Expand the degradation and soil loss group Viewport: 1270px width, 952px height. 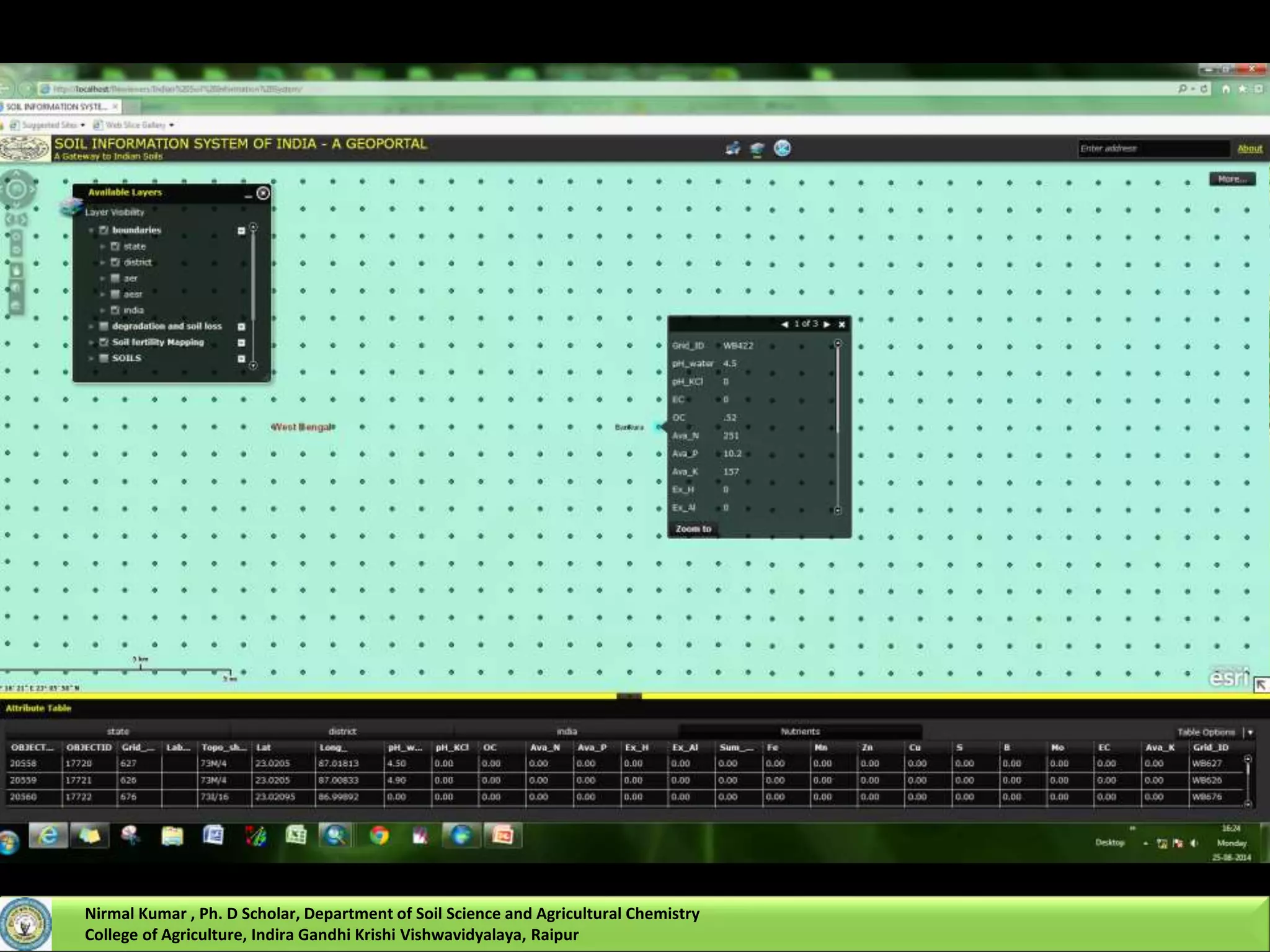[91, 326]
